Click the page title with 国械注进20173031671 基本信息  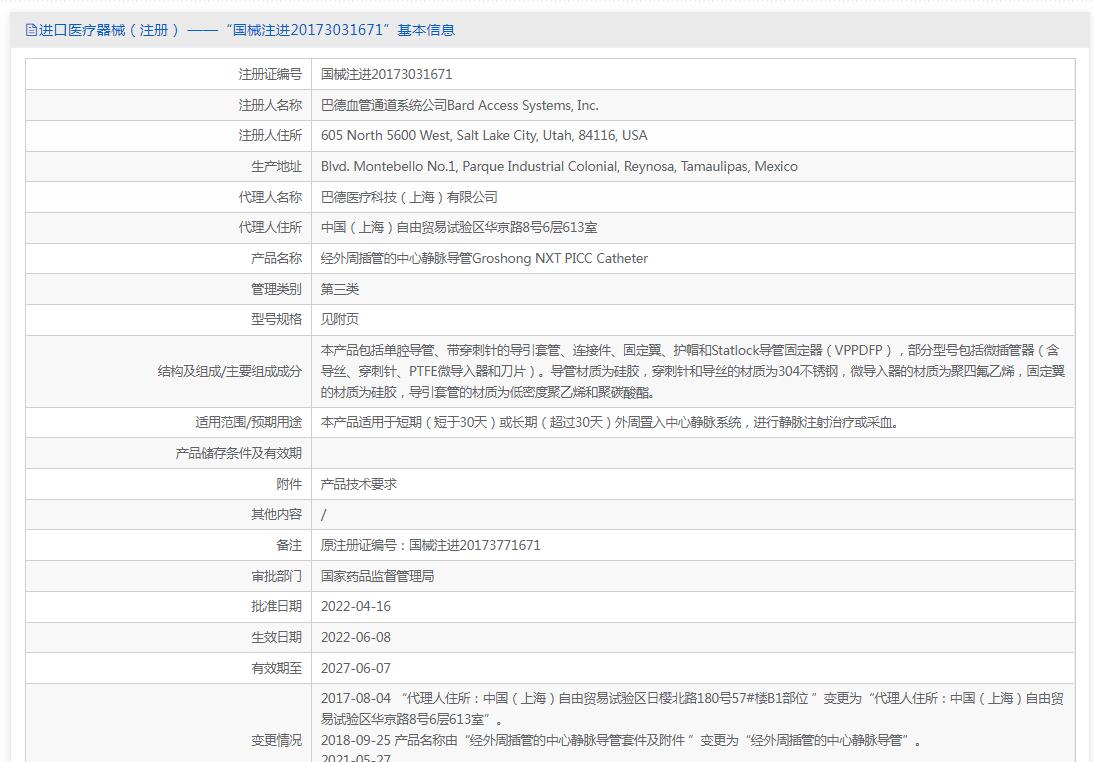(x=247, y=30)
